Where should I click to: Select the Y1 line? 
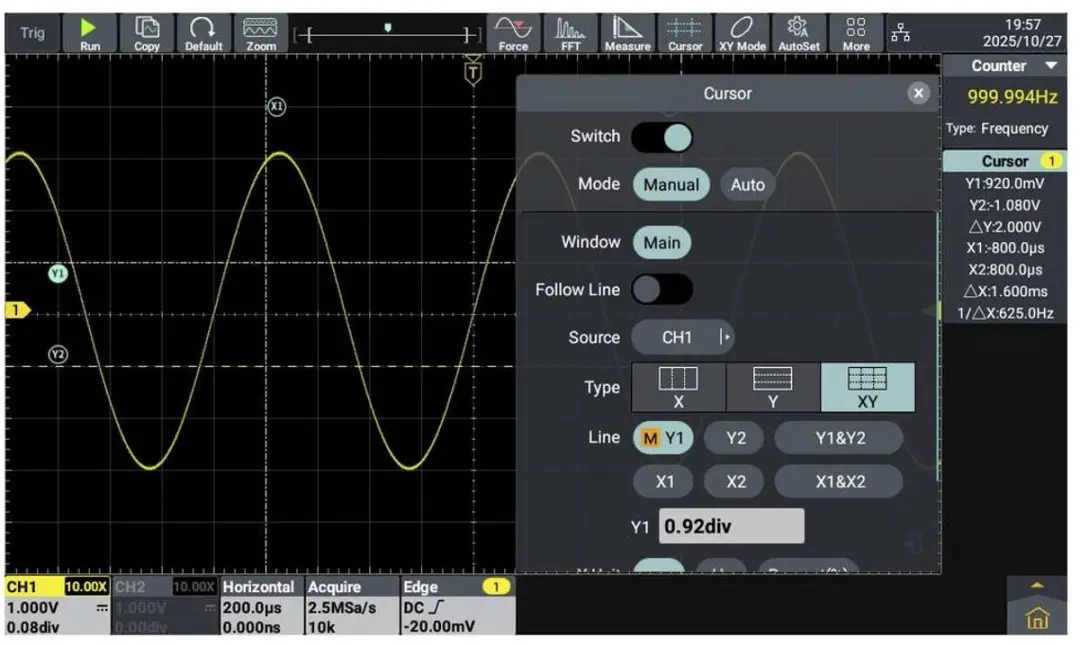663,438
